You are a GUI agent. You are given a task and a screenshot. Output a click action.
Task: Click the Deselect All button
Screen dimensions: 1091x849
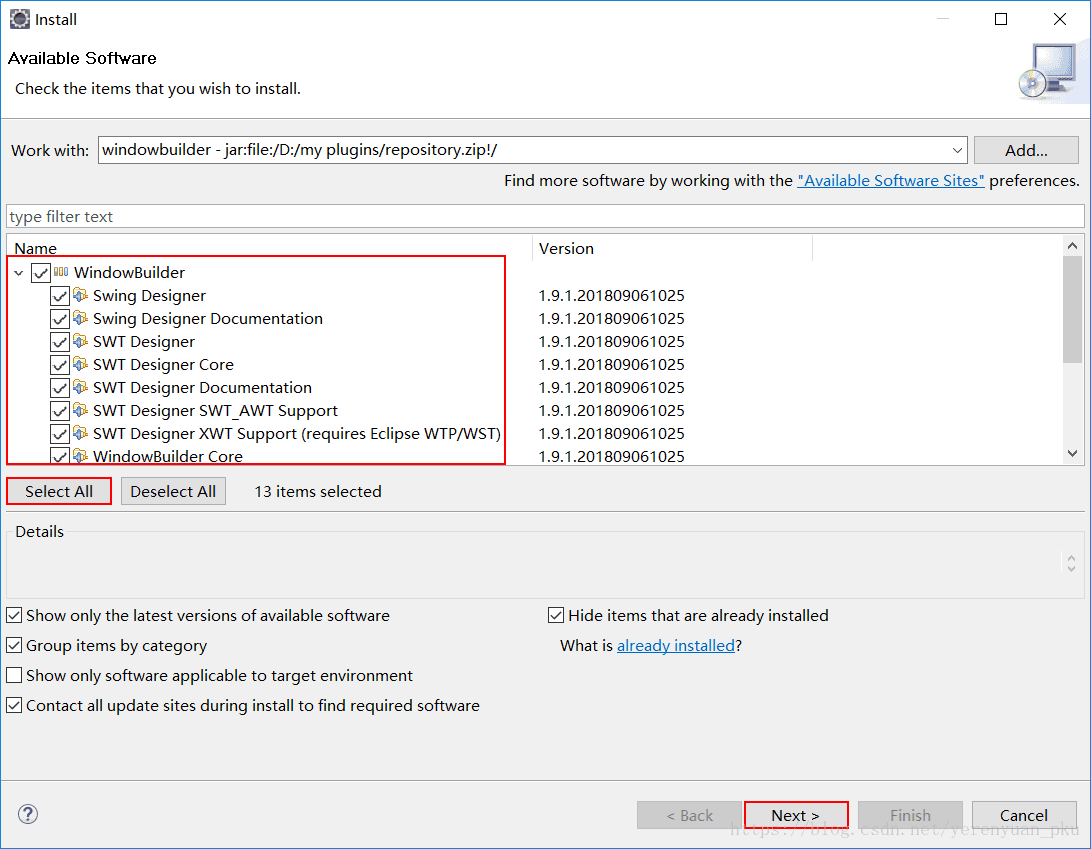coord(173,491)
